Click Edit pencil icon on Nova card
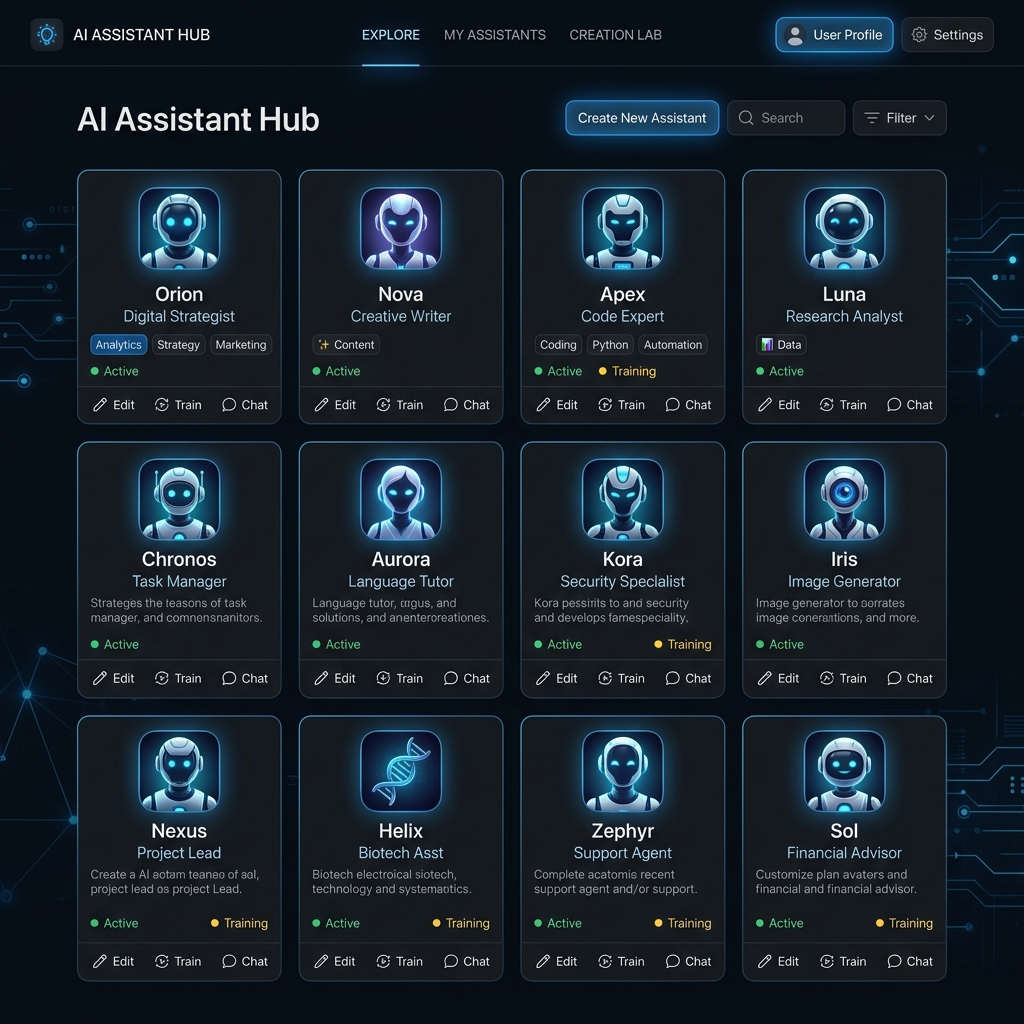Screen dimensions: 1024x1024 coord(322,405)
